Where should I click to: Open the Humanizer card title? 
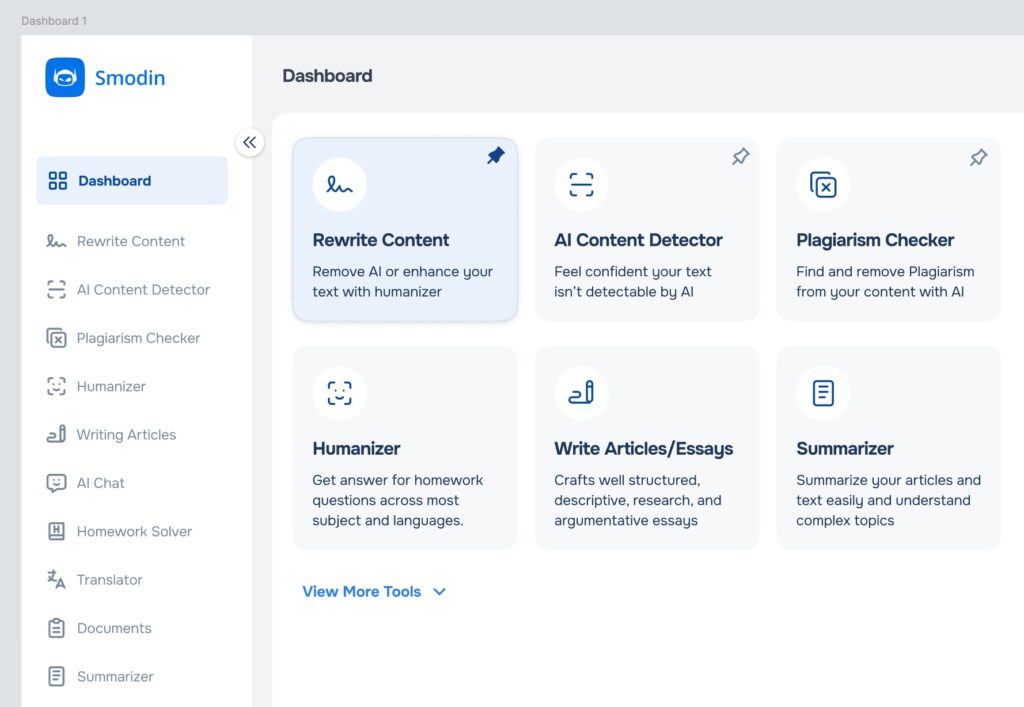point(357,448)
